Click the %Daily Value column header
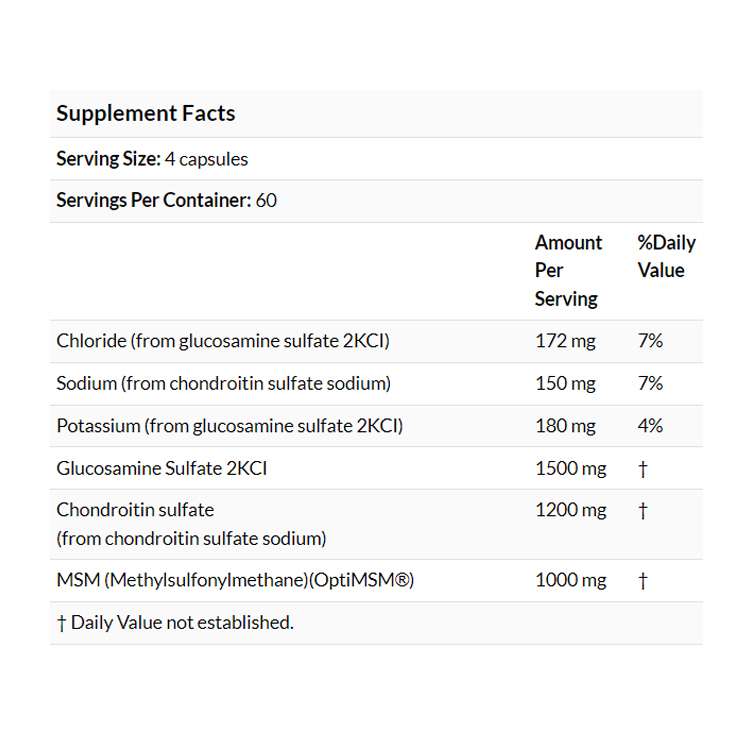The image size is (750, 750). pyautogui.click(x=666, y=256)
